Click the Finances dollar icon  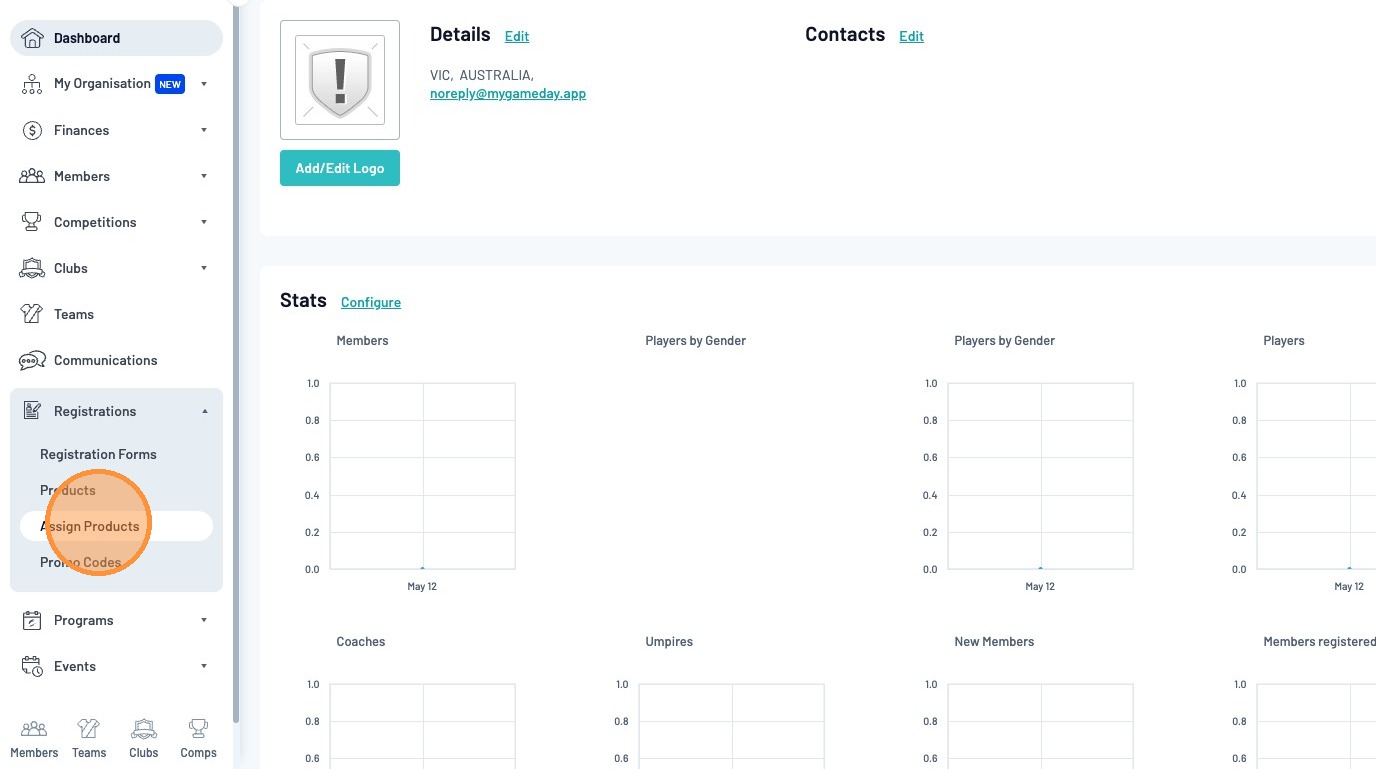(32, 130)
